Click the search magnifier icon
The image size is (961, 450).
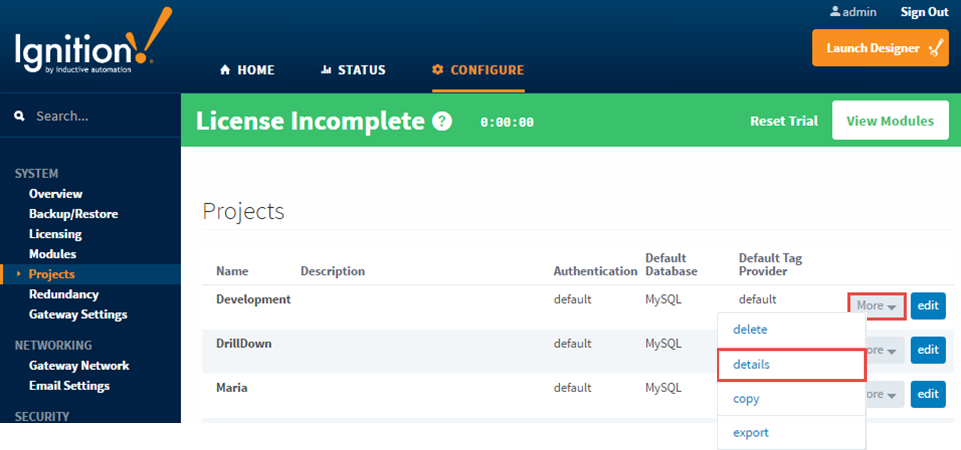tap(20, 116)
